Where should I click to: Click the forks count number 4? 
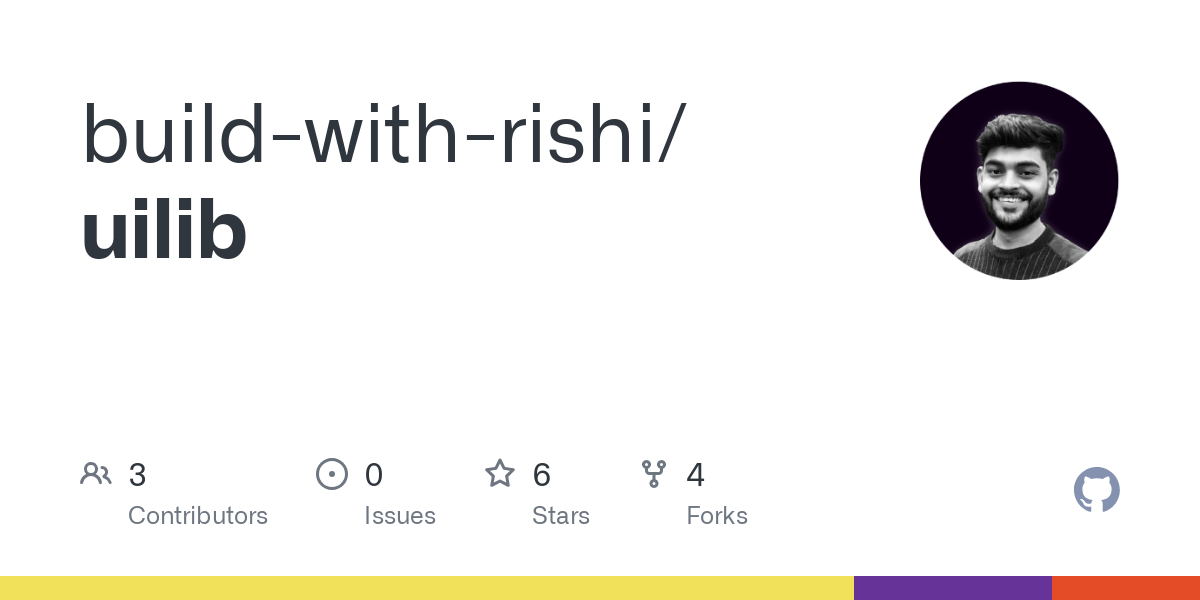696,475
